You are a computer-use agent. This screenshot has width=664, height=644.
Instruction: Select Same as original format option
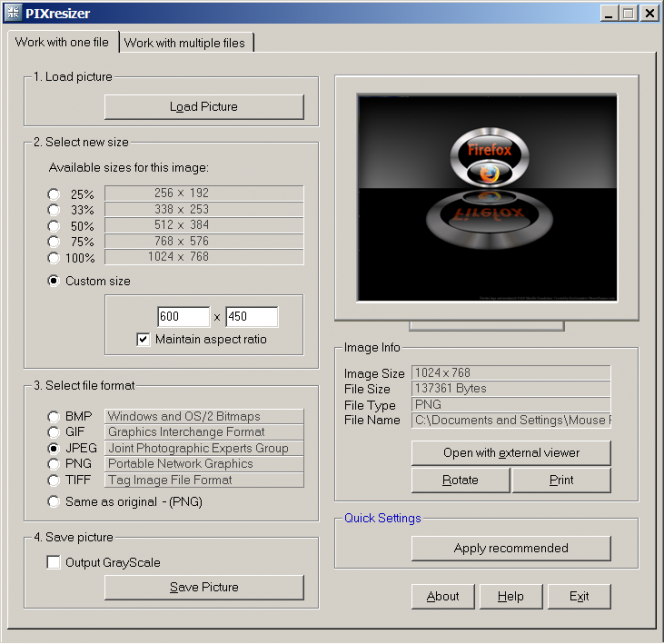click(x=53, y=502)
